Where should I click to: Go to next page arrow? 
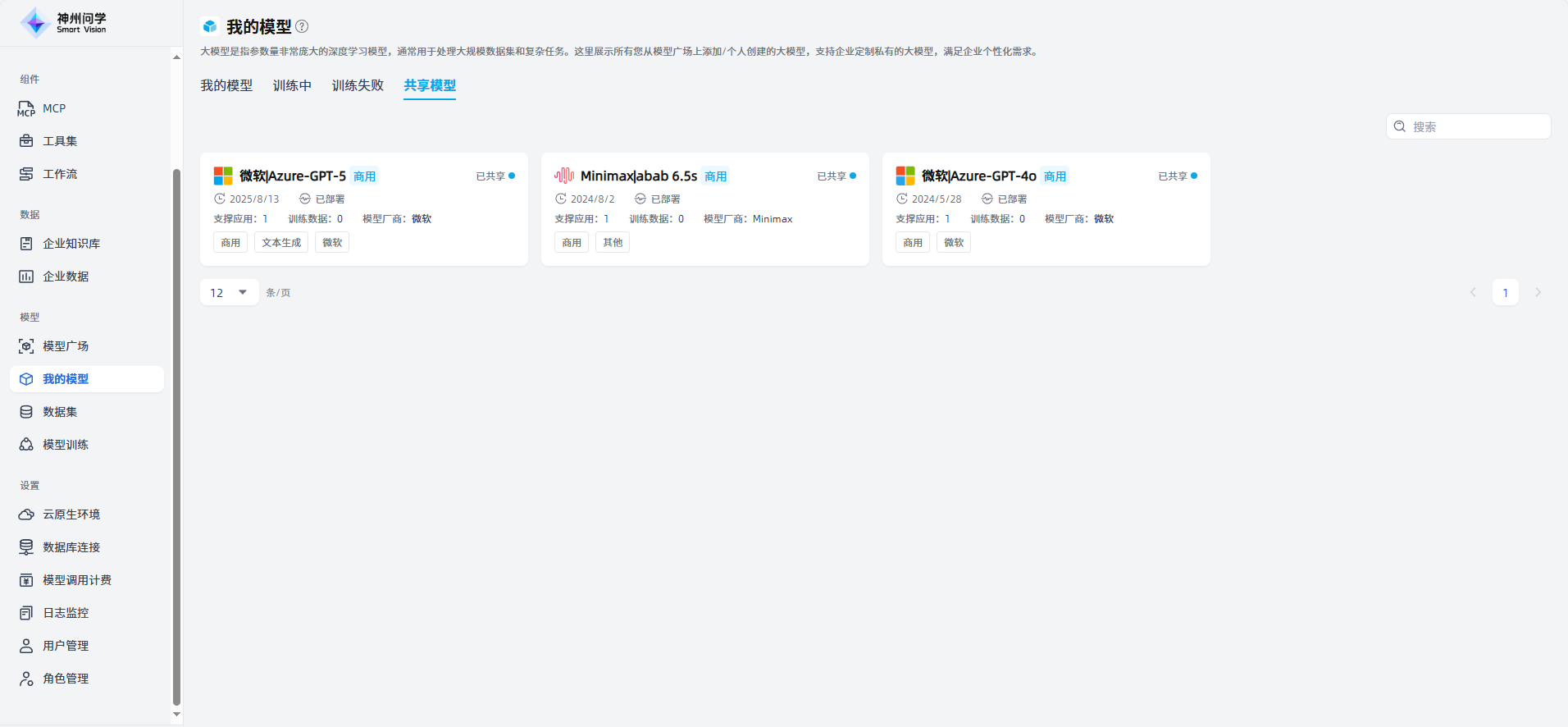[1538, 292]
